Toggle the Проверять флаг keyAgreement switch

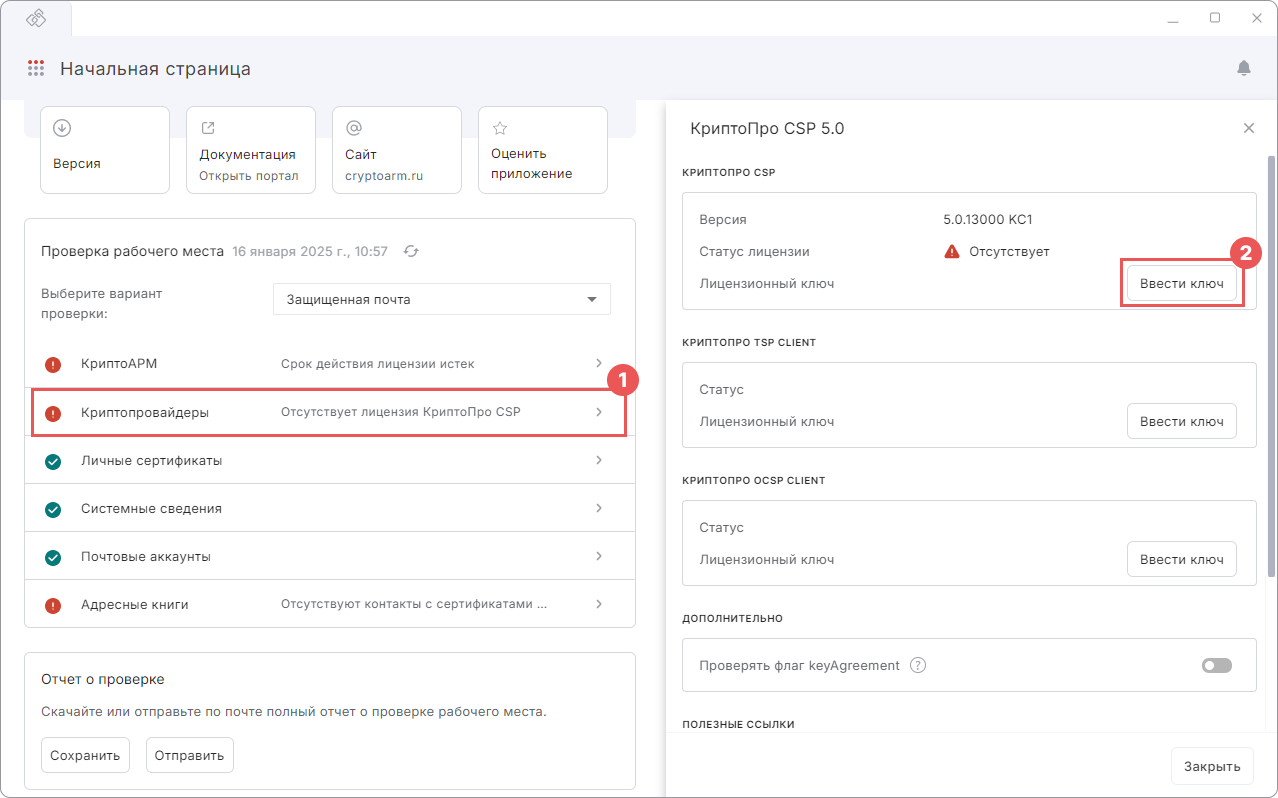point(1217,666)
